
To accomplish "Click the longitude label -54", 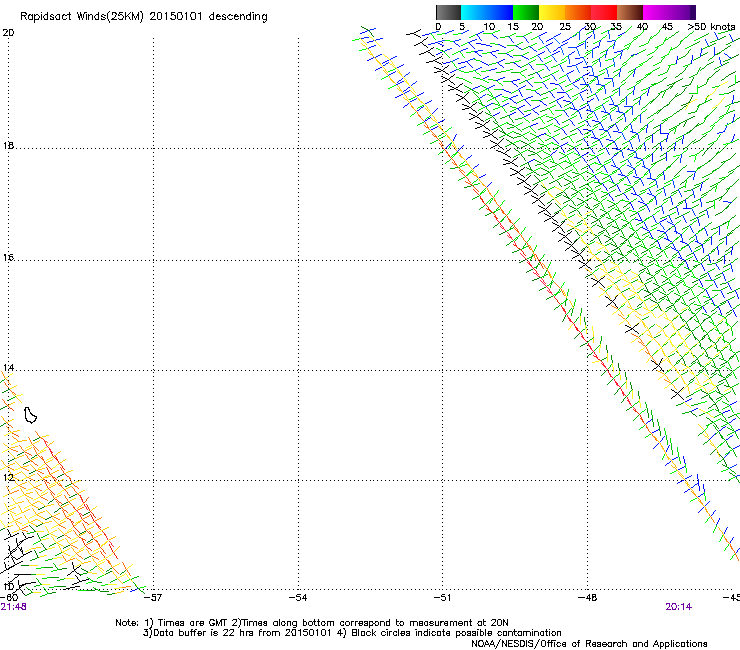I will (x=298, y=597).
